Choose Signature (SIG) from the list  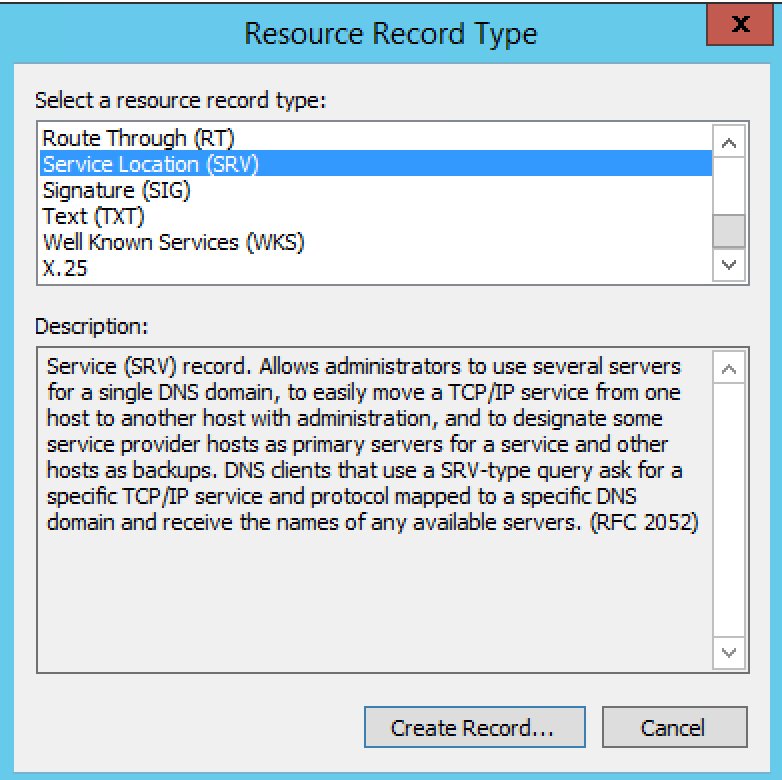376,190
